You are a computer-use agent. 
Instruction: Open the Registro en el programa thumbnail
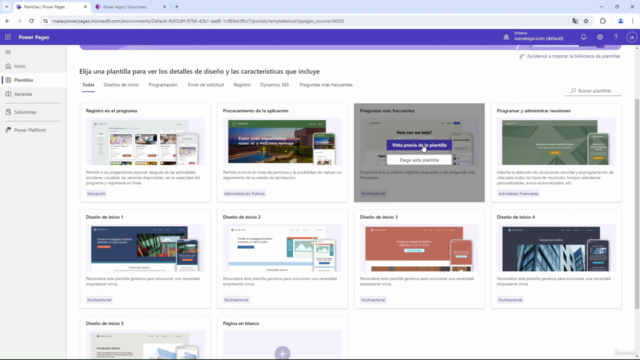click(145, 141)
